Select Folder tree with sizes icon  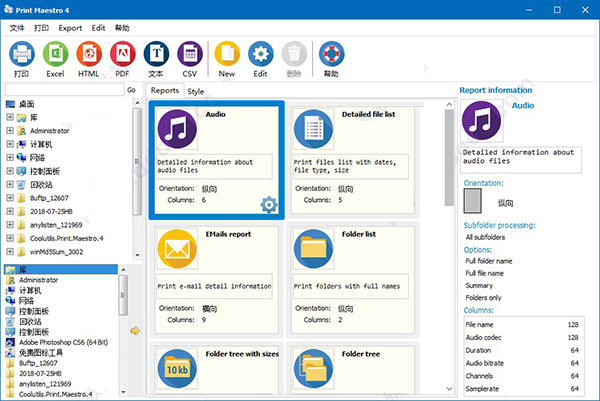[x=177, y=368]
